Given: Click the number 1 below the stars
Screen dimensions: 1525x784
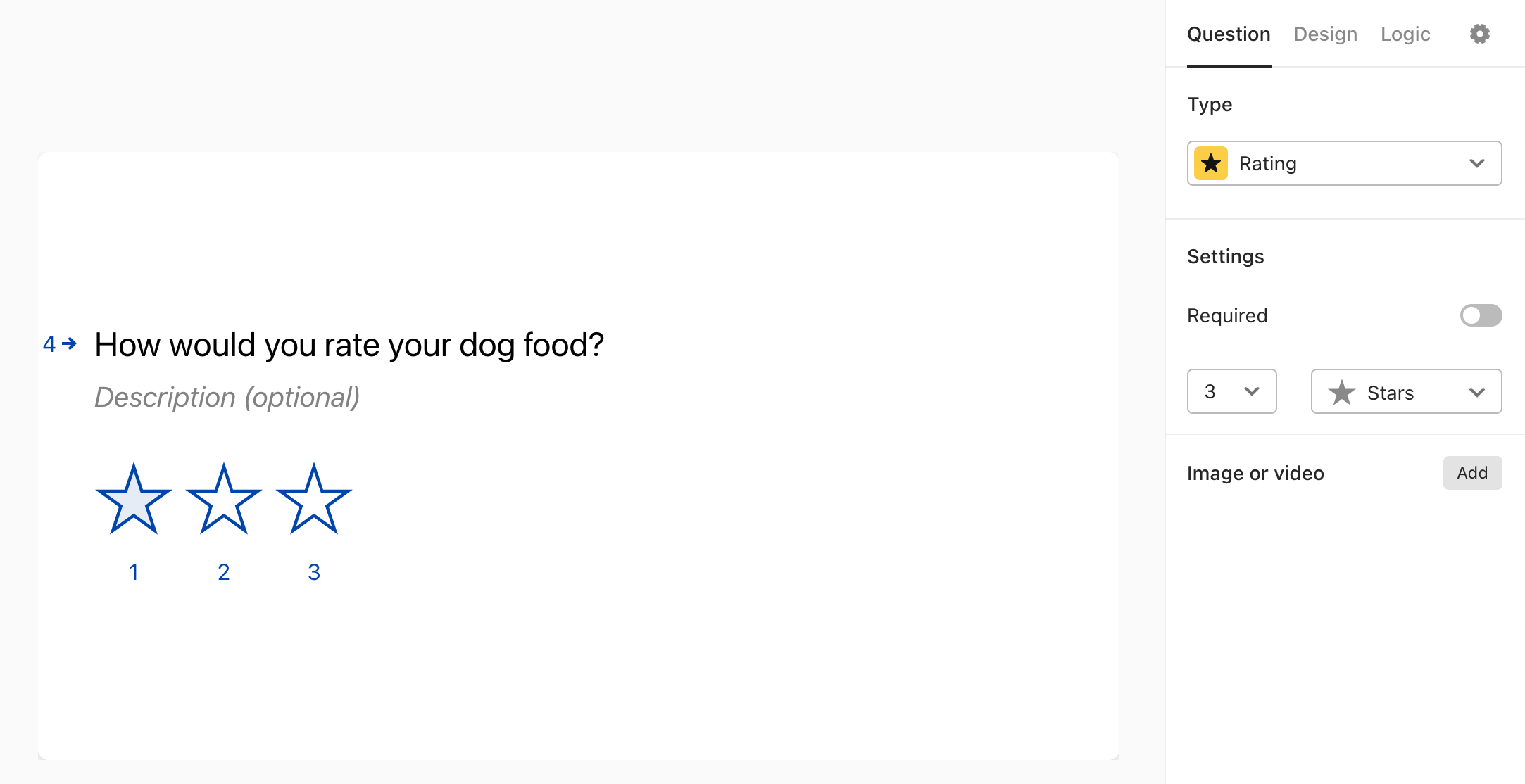Looking at the screenshot, I should click(134, 571).
